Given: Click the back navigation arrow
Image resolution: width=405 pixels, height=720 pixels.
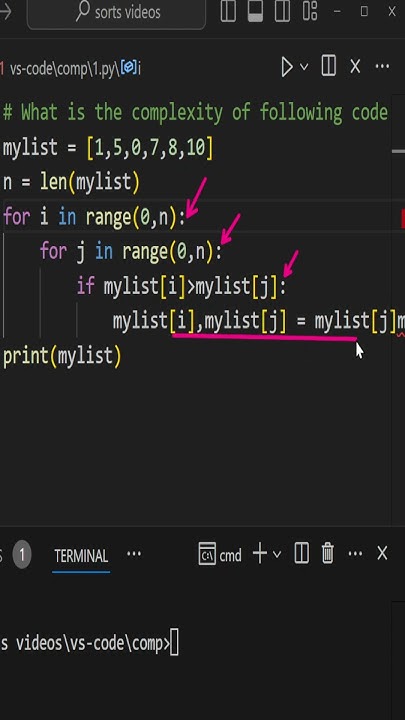Looking at the screenshot, I should click(6, 11).
